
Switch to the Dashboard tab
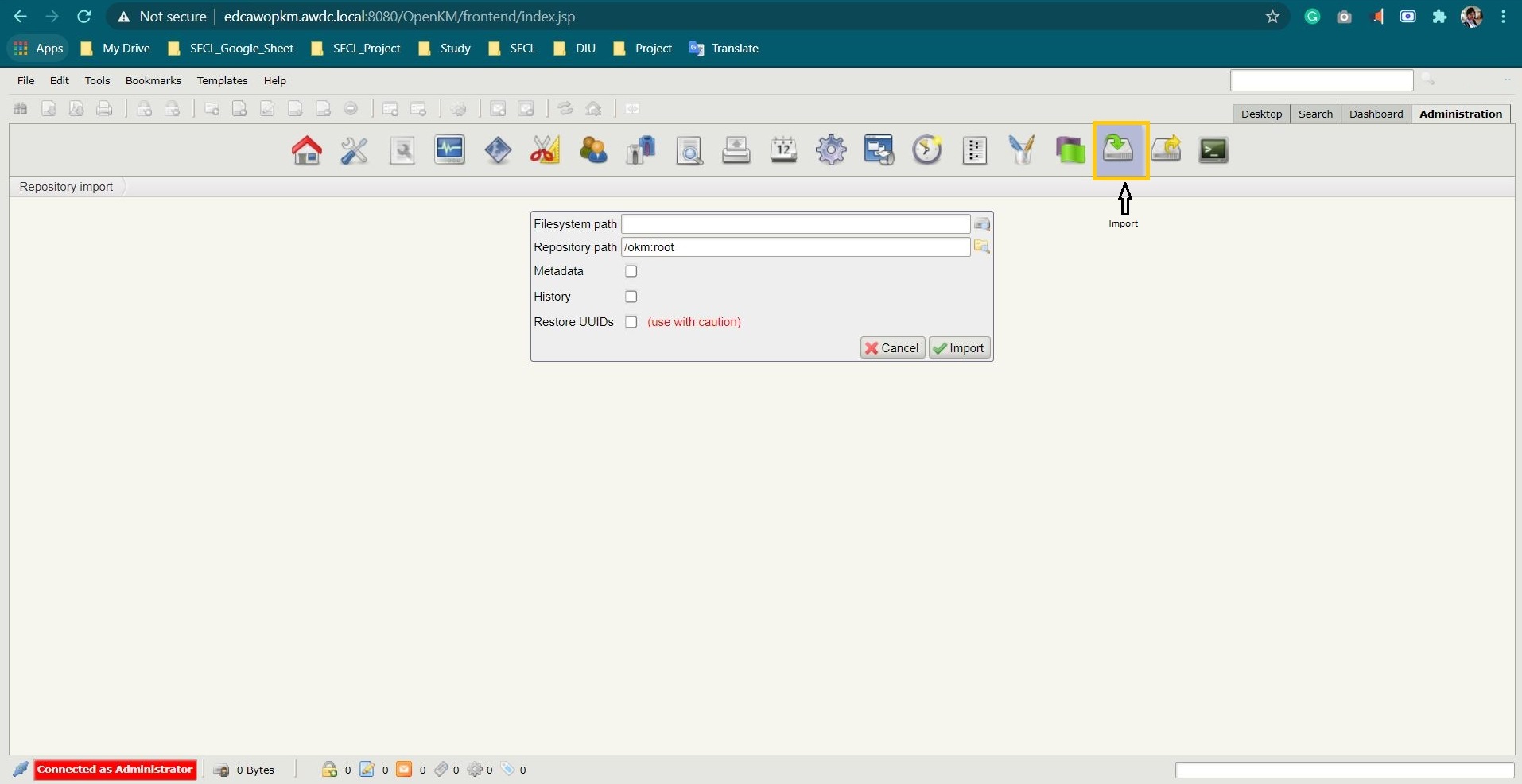tap(1376, 114)
